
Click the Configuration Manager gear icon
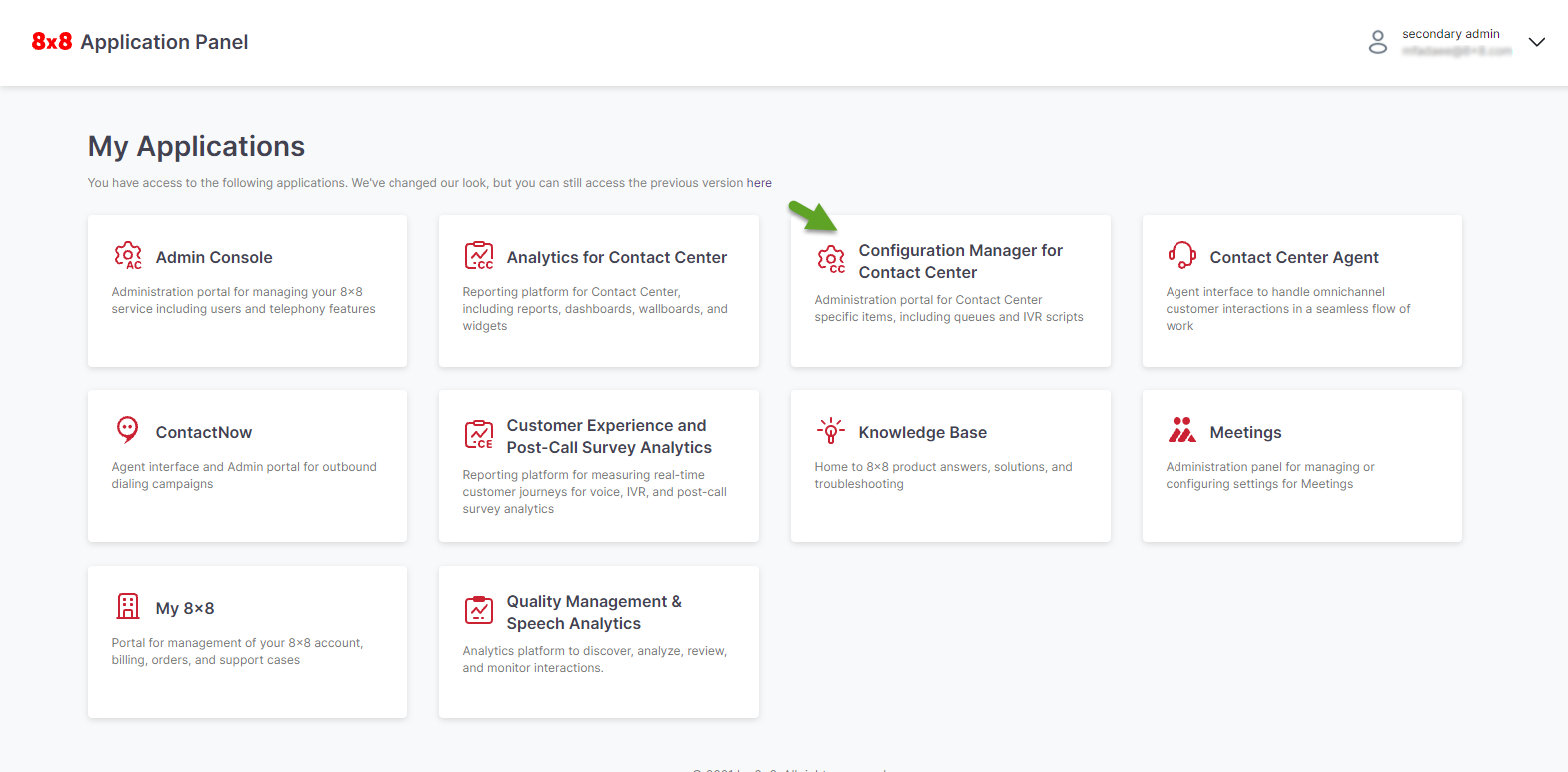(831, 260)
